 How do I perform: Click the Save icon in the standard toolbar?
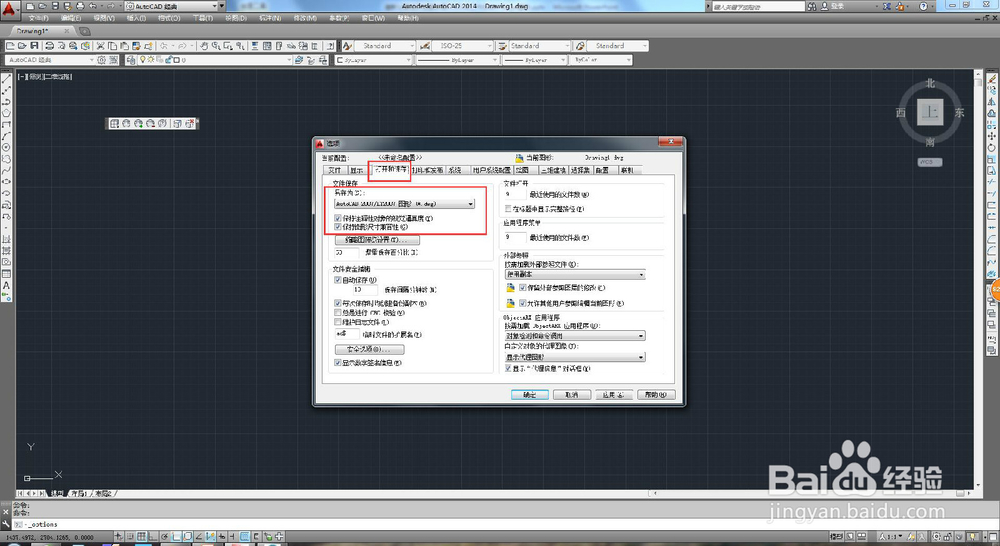(x=34, y=46)
